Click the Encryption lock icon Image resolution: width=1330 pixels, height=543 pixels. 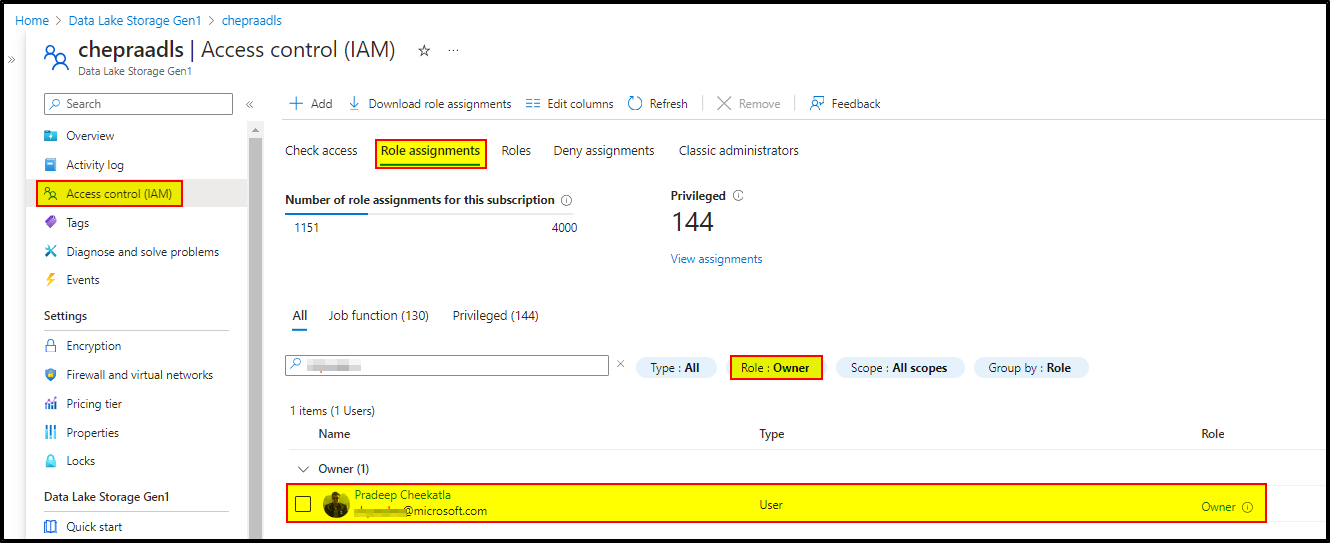[x=51, y=346]
